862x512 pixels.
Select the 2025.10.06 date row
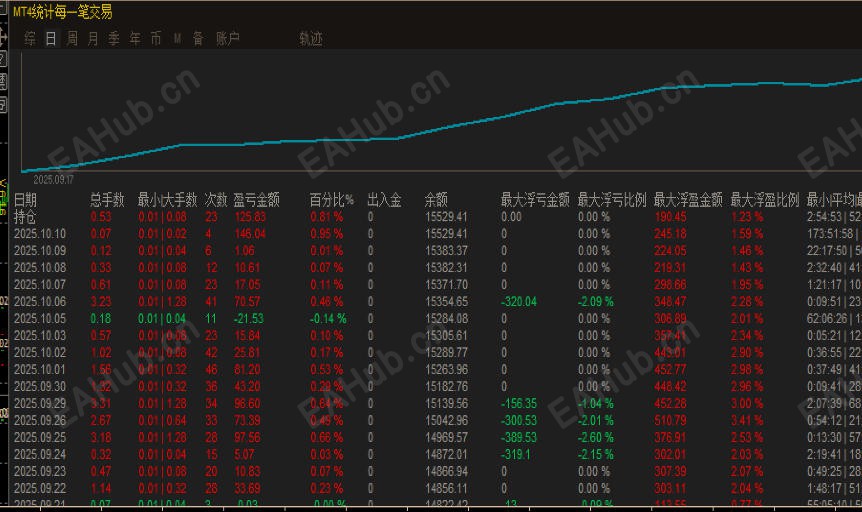[438, 302]
